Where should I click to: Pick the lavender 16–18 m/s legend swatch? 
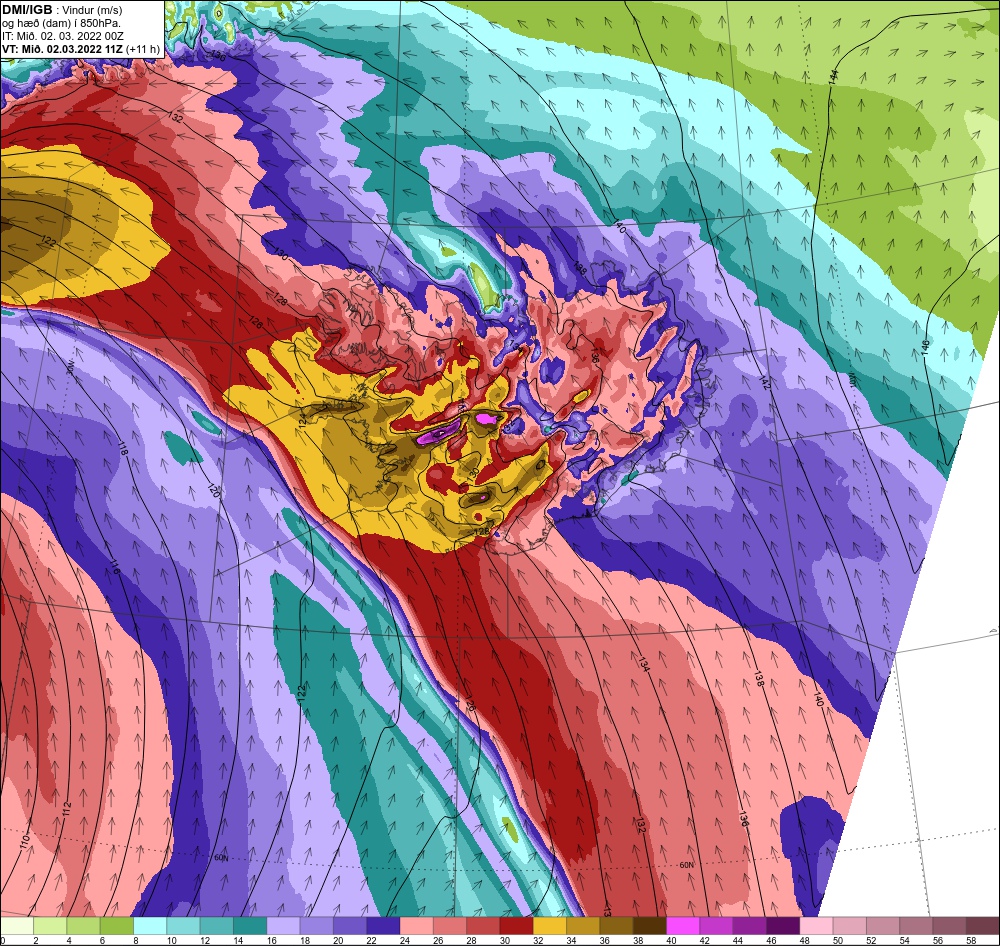(x=283, y=926)
